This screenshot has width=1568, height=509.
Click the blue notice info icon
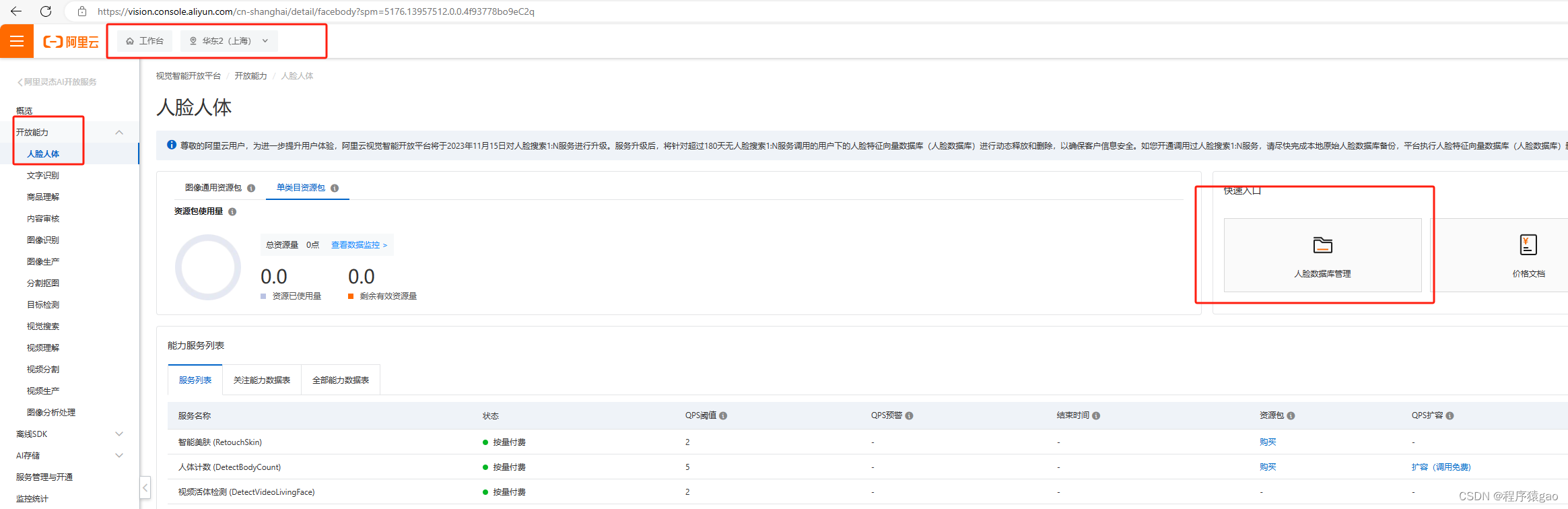point(172,145)
